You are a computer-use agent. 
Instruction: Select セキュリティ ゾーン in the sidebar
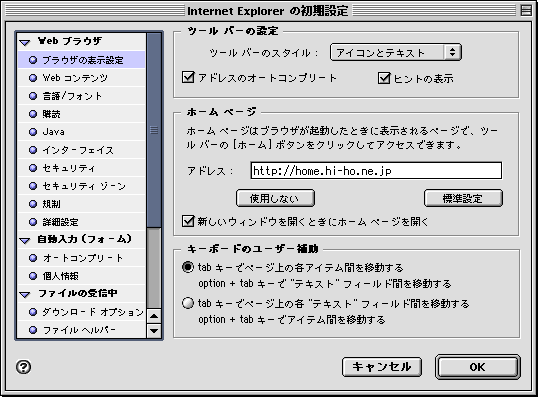pos(82,186)
